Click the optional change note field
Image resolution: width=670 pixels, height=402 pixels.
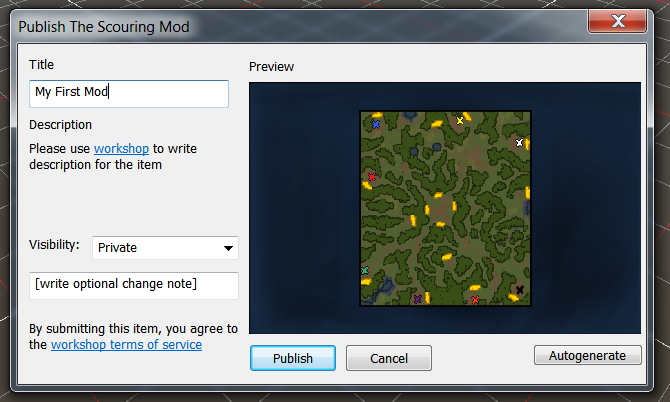(x=134, y=285)
